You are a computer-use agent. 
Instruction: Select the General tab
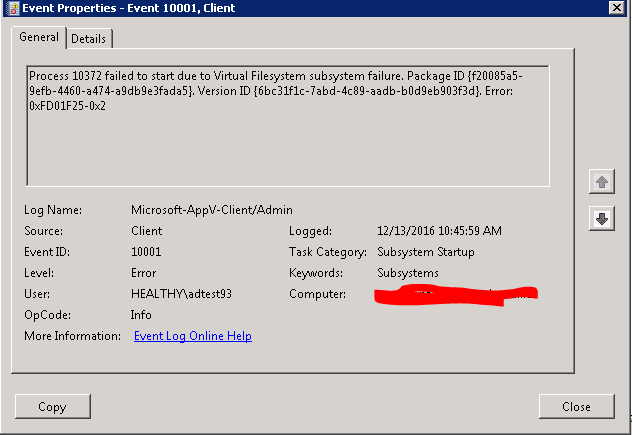pyautogui.click(x=39, y=38)
